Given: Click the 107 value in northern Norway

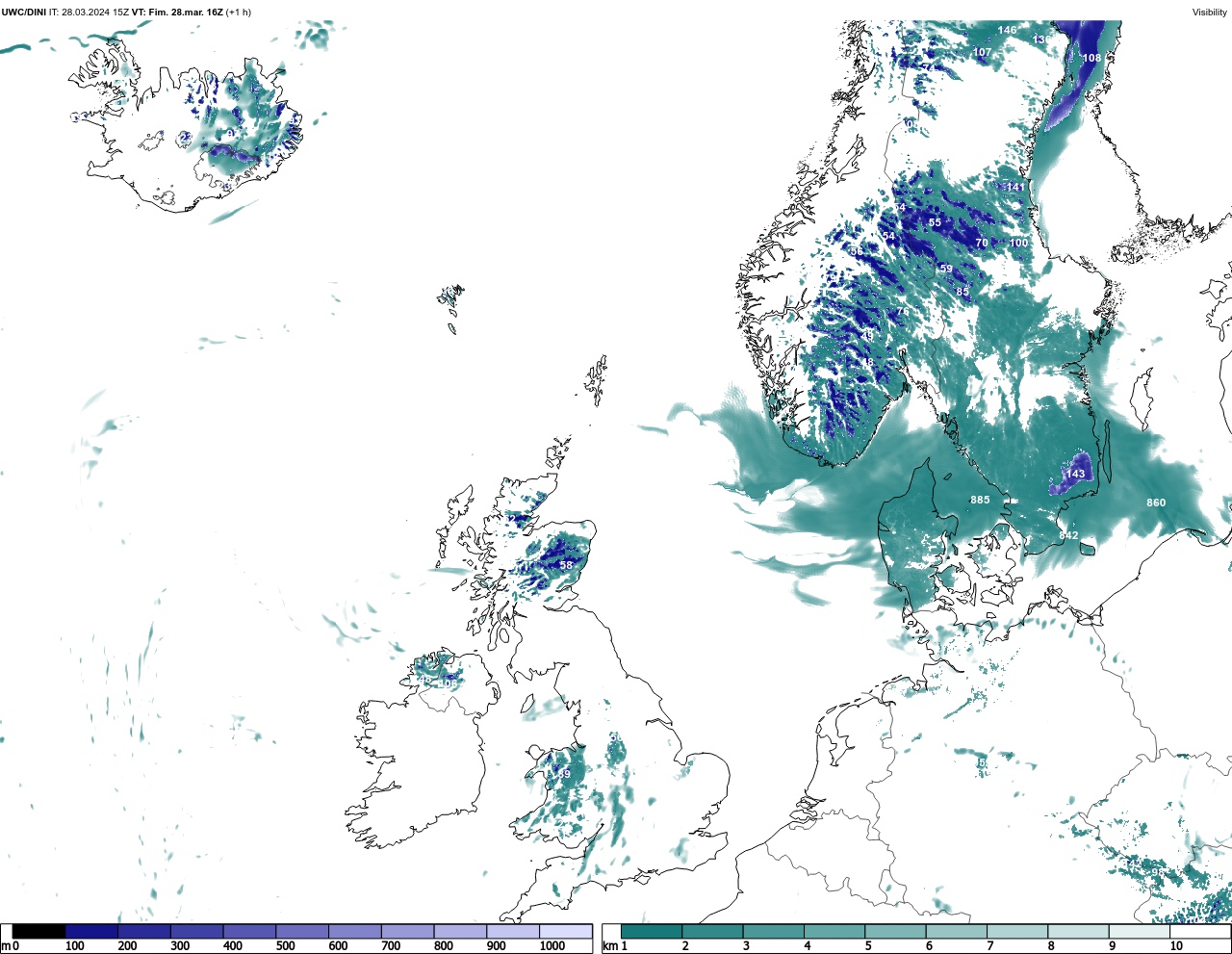Looking at the screenshot, I should (982, 52).
